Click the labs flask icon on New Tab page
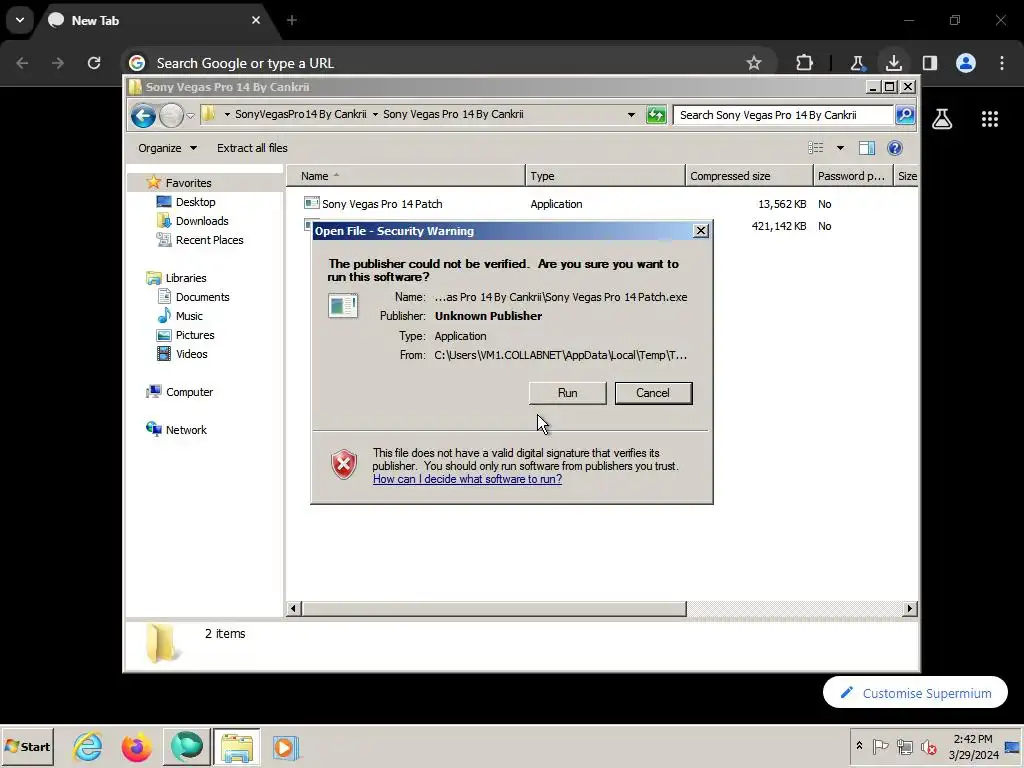The image size is (1024, 768). coord(942,118)
